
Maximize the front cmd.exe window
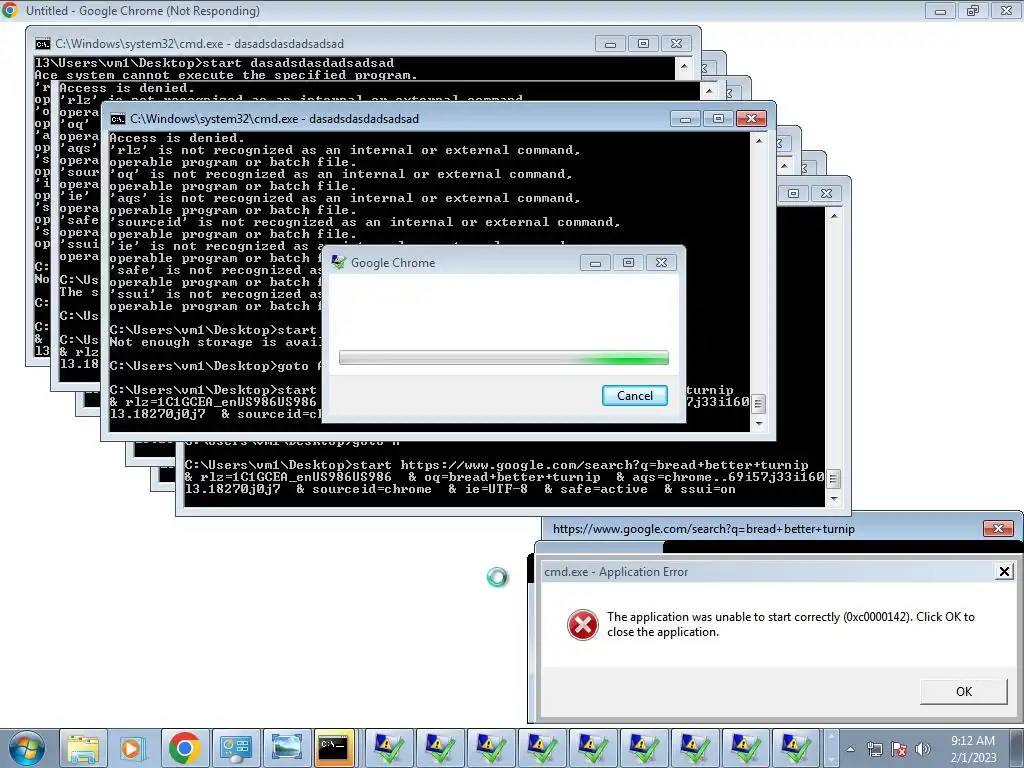click(x=718, y=119)
